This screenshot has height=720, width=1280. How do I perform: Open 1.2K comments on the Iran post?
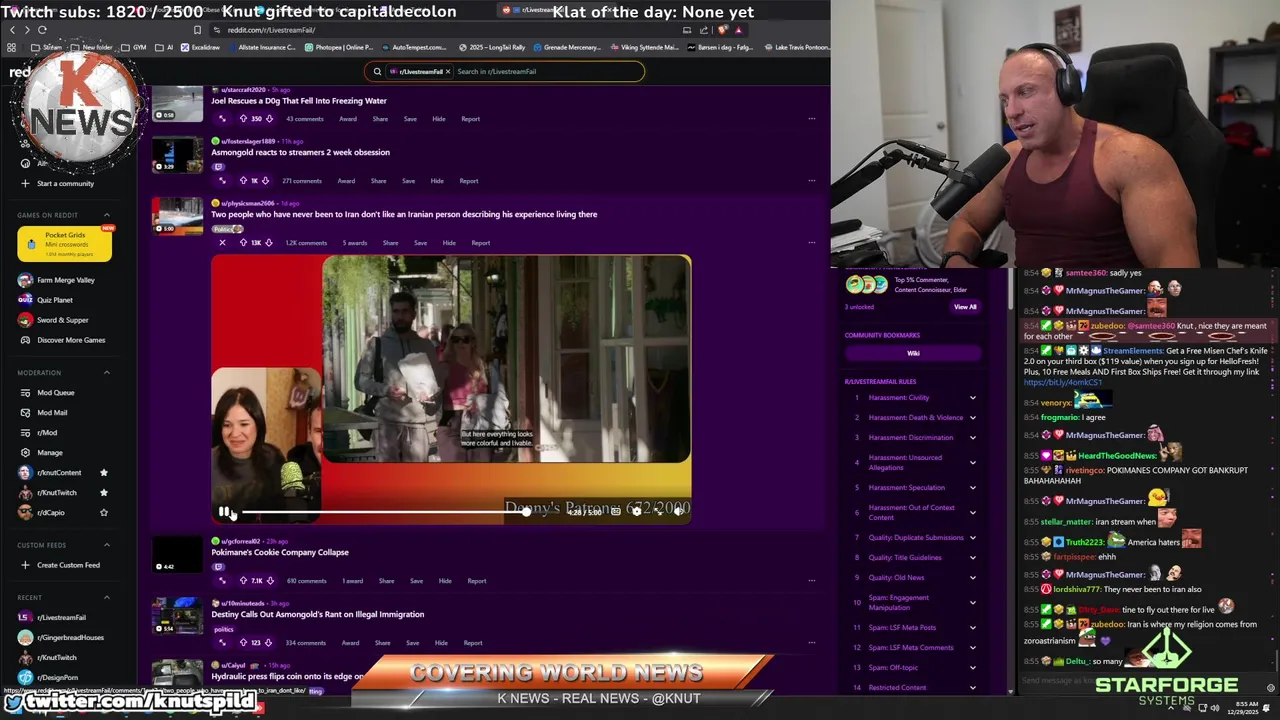click(306, 243)
